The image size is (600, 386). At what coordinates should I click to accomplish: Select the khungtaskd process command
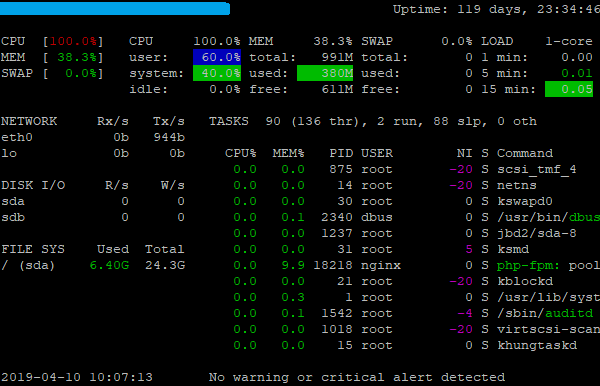click(537, 345)
